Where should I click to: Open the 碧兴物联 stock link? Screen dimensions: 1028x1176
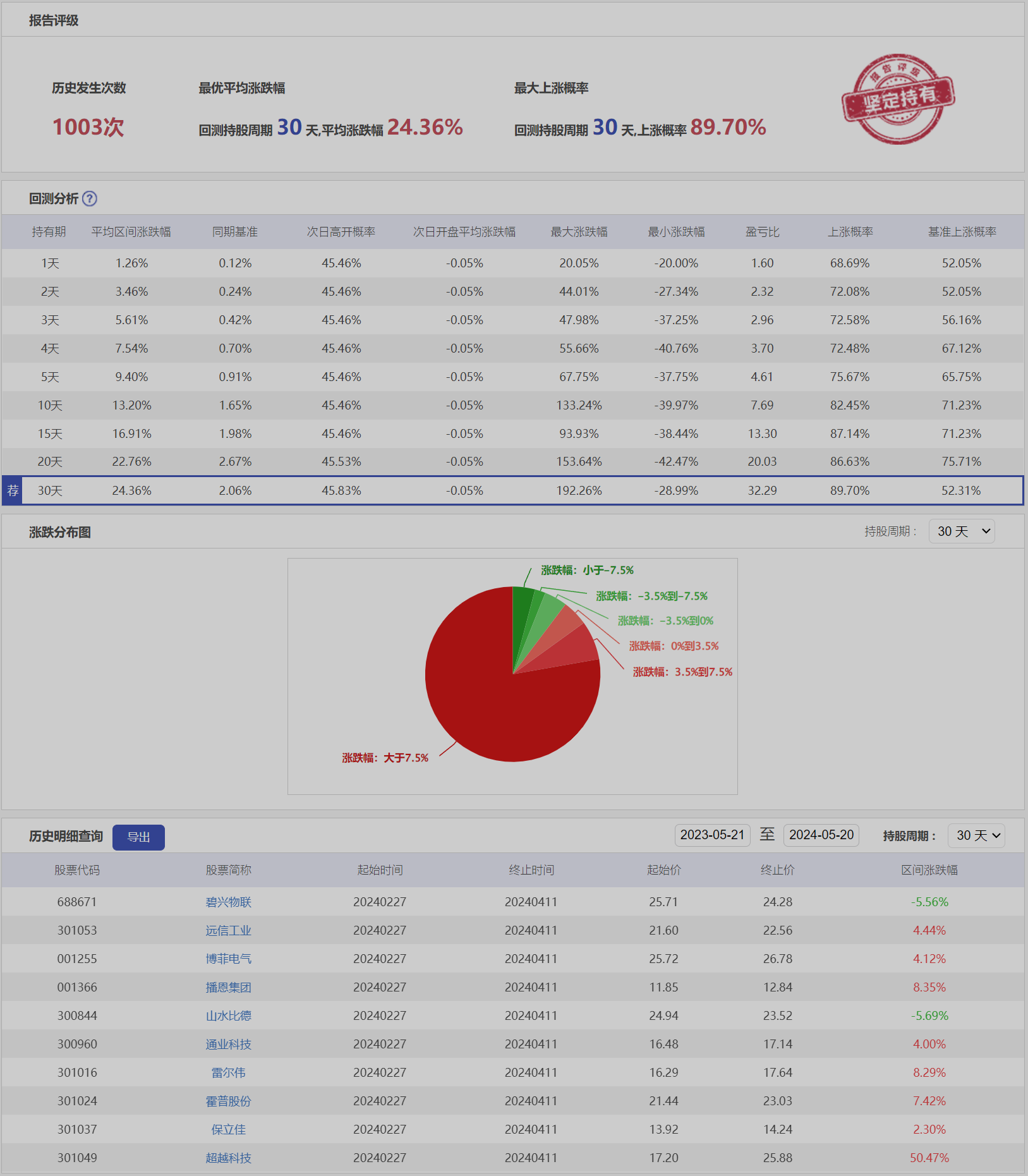click(x=228, y=902)
